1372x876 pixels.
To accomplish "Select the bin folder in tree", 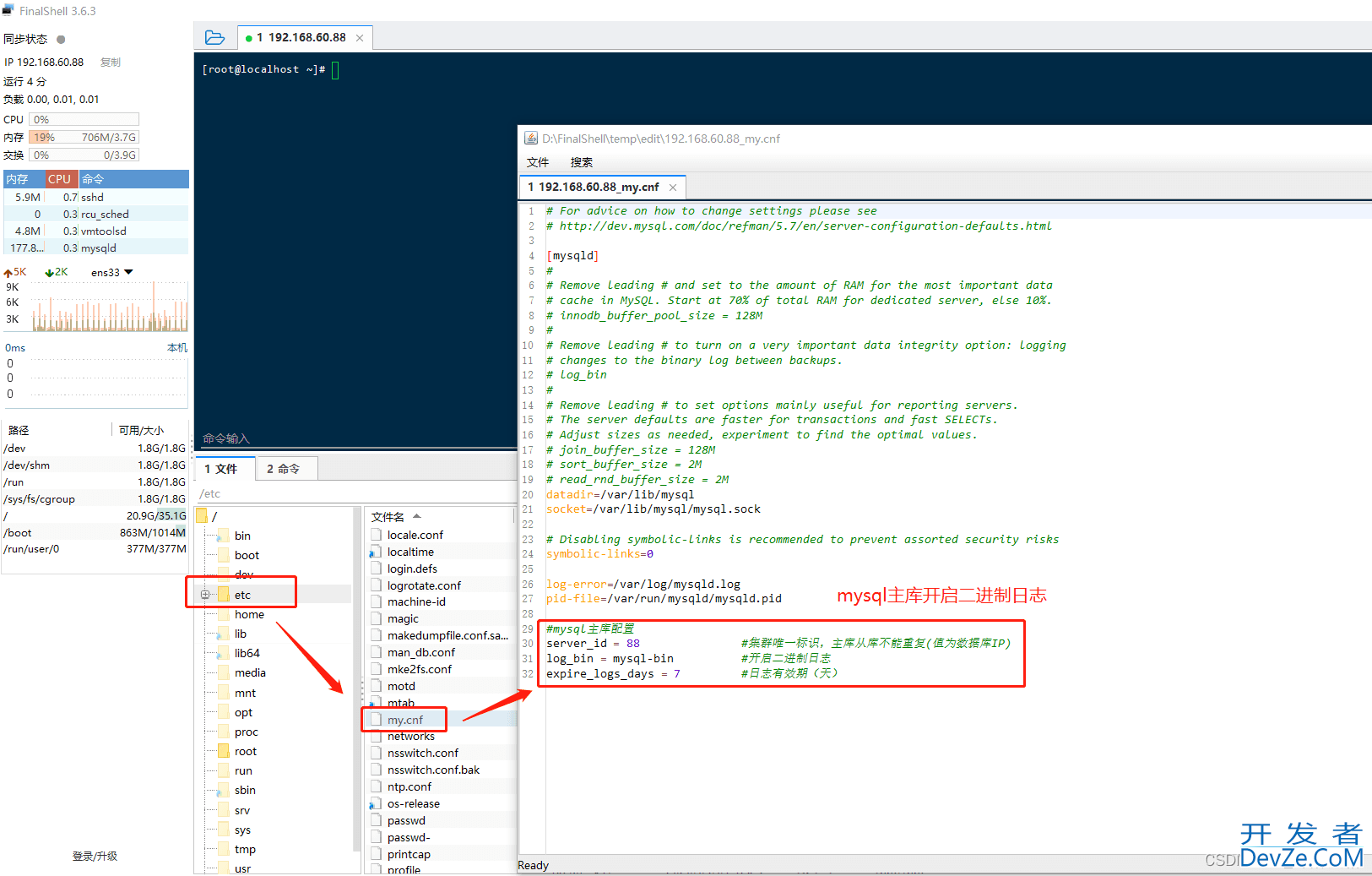I will click(x=242, y=536).
